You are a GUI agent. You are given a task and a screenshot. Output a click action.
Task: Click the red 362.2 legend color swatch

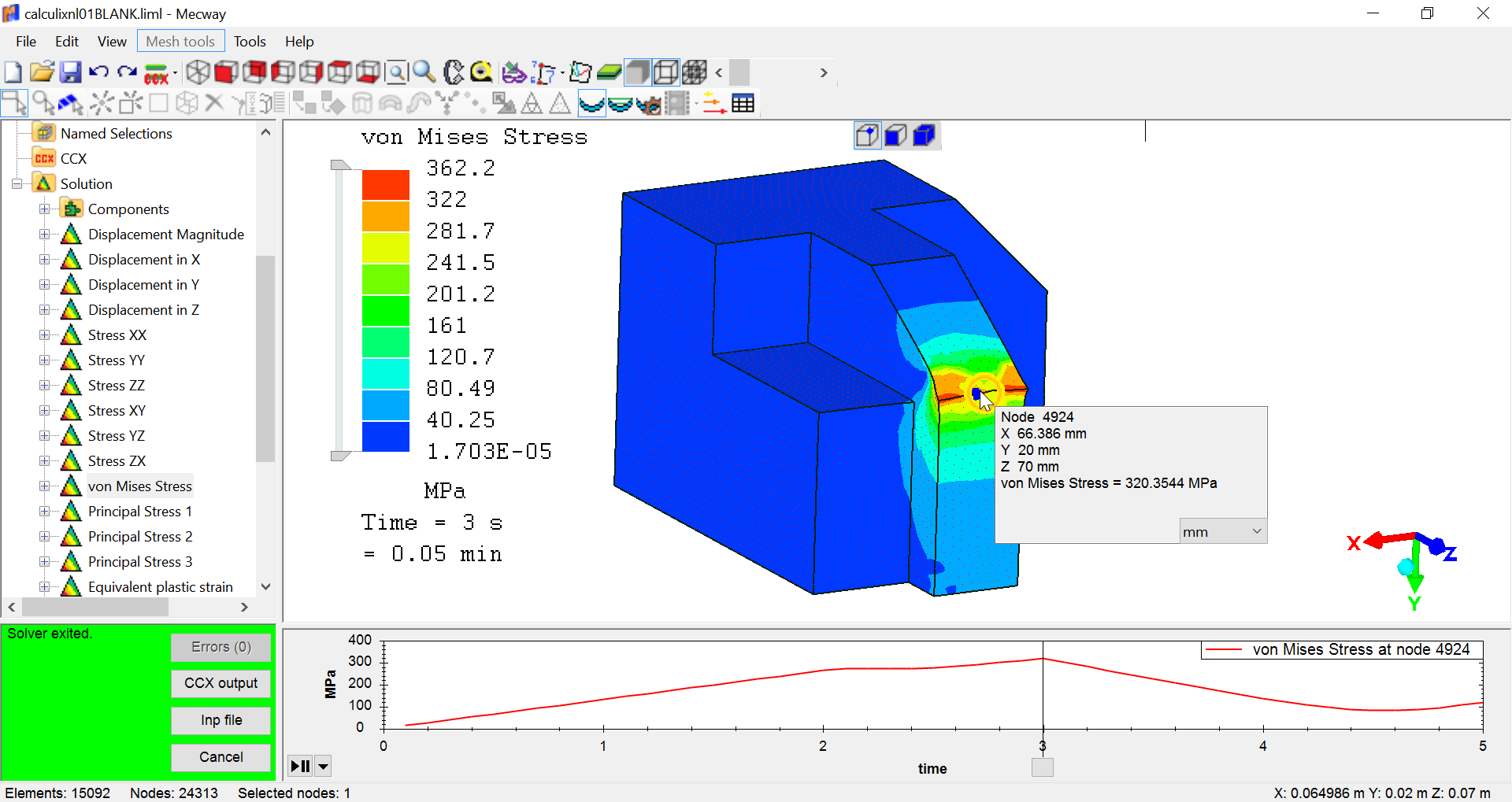pos(386,184)
